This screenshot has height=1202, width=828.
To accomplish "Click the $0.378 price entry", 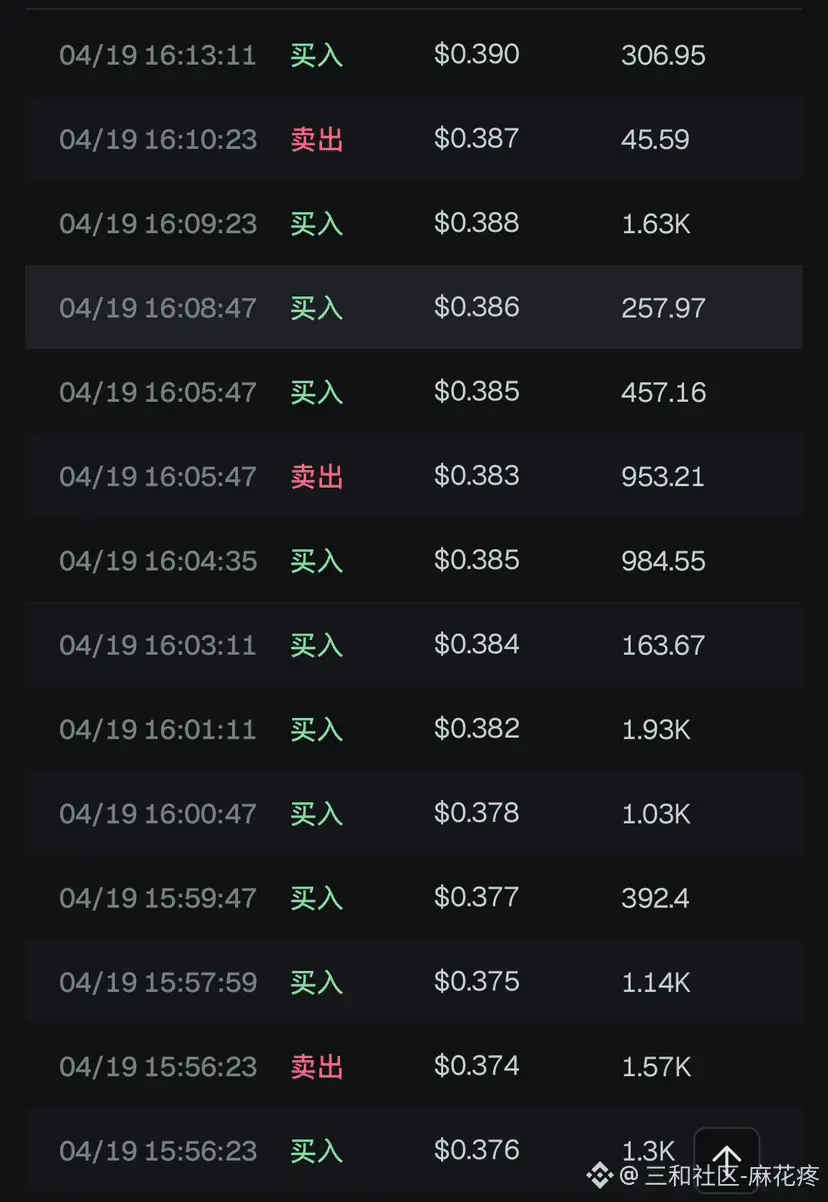I will 476,813.
